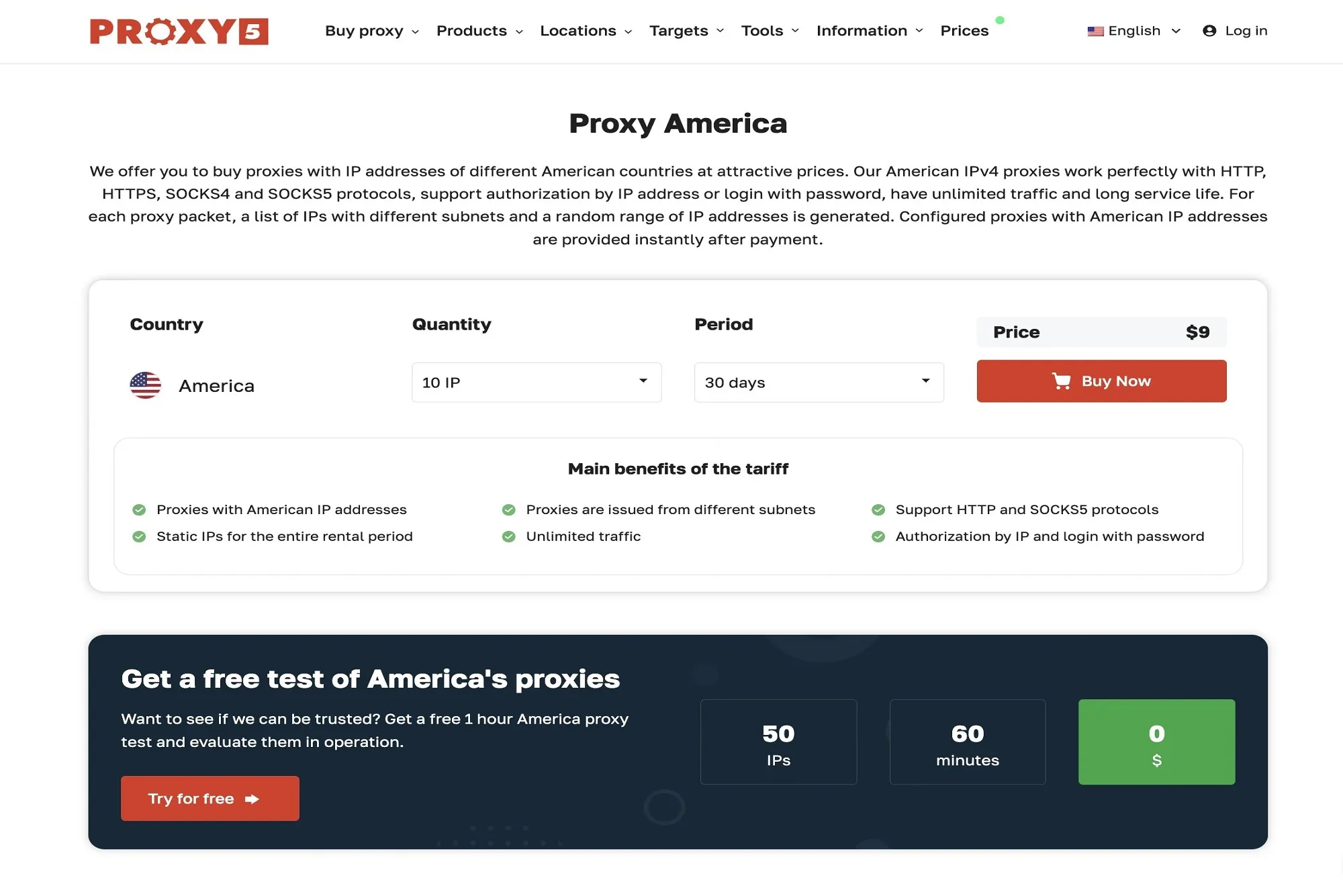Click the person icon beside Log in
This screenshot has width=1343, height=896.
pyautogui.click(x=1209, y=31)
